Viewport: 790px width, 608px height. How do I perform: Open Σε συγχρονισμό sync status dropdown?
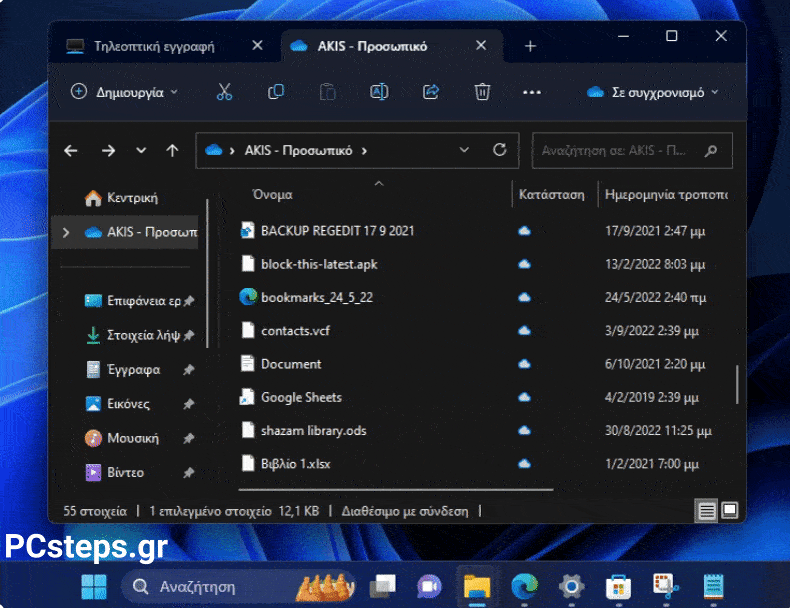coord(652,92)
